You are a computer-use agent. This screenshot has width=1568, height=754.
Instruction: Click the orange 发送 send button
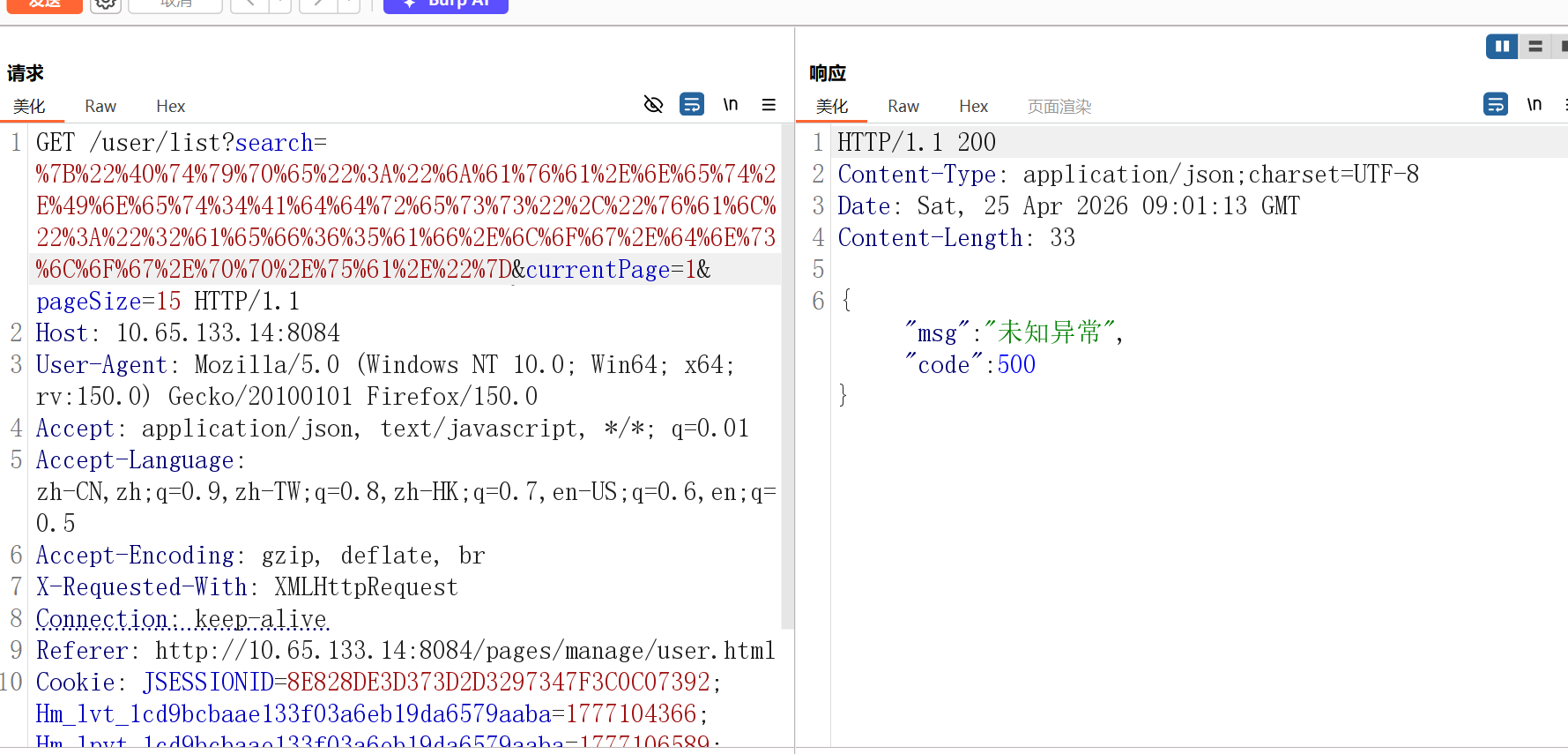point(45,4)
